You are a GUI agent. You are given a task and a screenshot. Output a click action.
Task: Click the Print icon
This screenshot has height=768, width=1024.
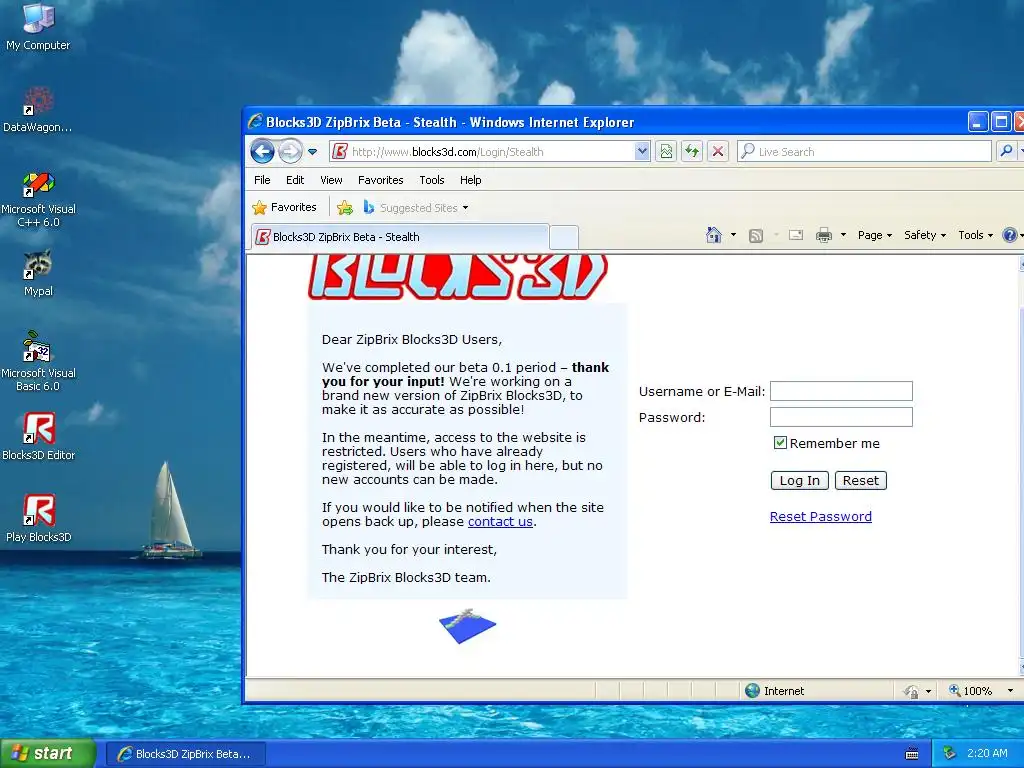tap(824, 235)
